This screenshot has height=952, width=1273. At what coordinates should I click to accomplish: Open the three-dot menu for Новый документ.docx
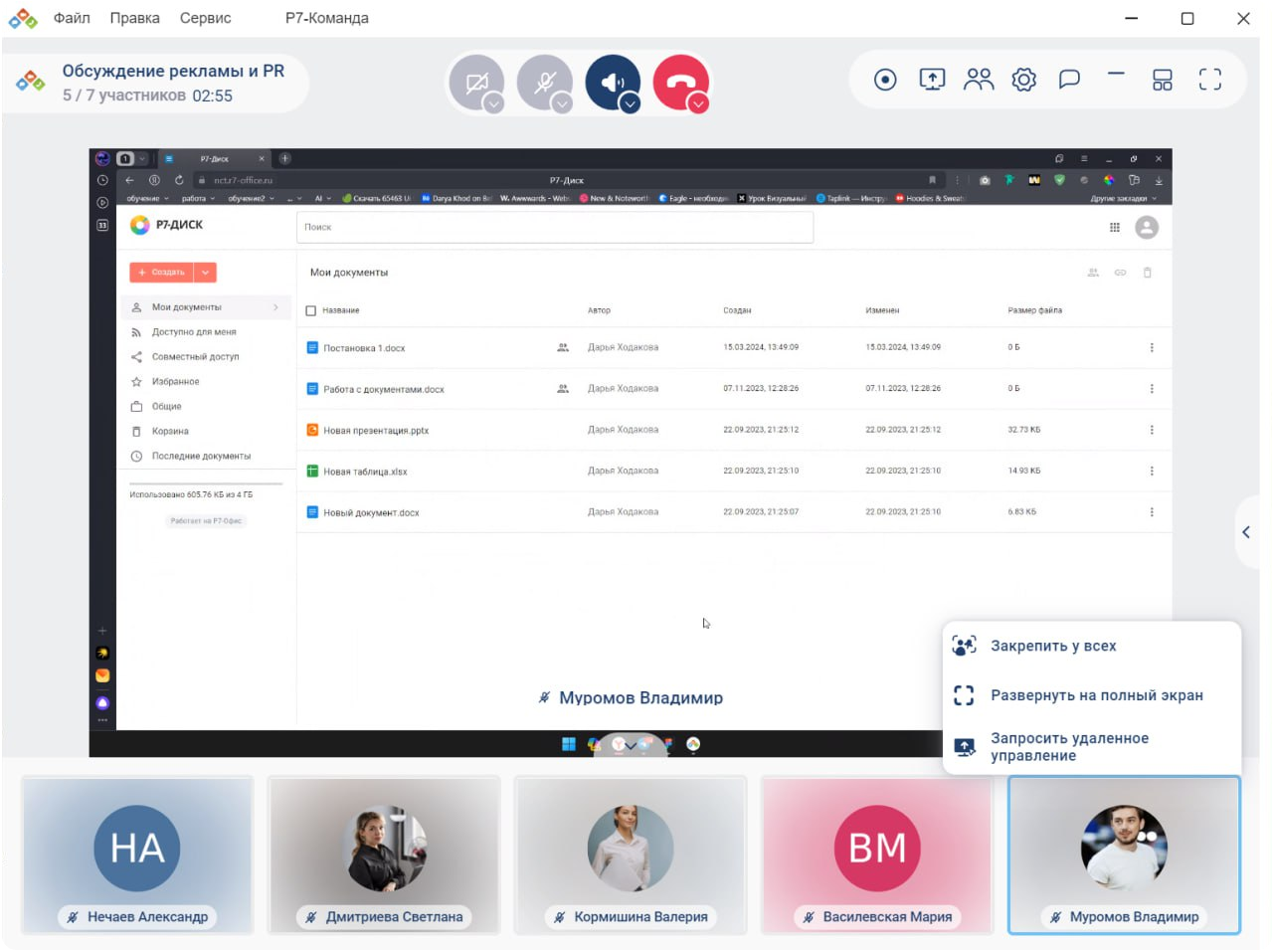coord(1152,512)
